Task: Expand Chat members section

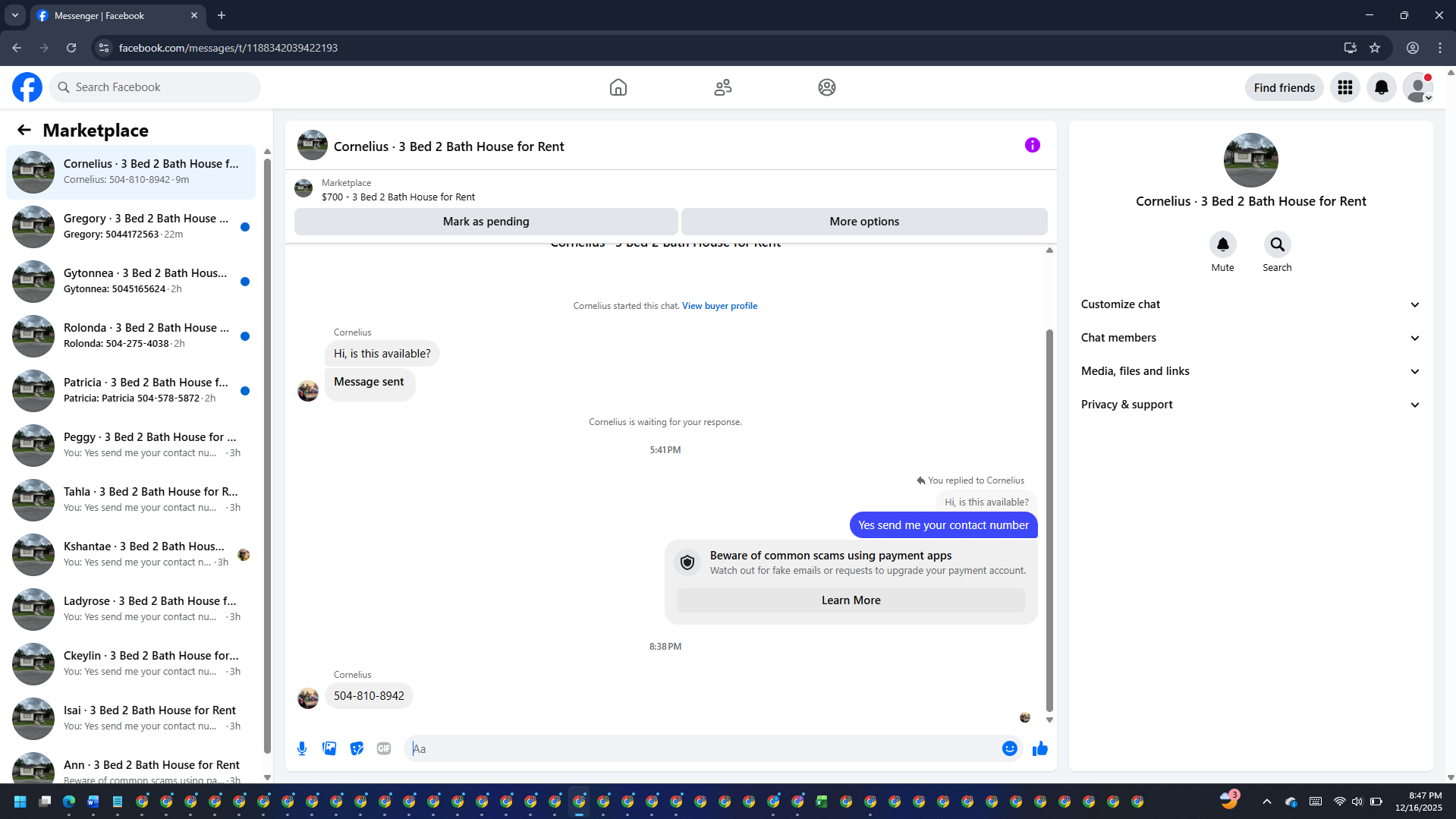Action: pos(1250,338)
